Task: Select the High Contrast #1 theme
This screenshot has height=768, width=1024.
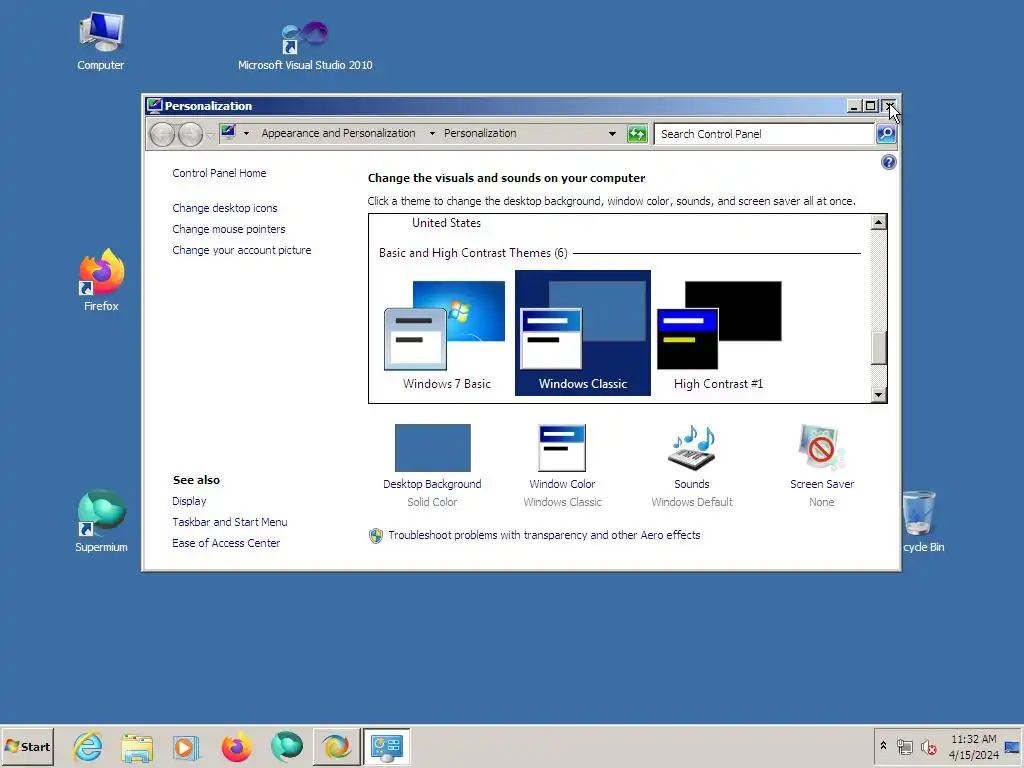Action: pyautogui.click(x=718, y=333)
